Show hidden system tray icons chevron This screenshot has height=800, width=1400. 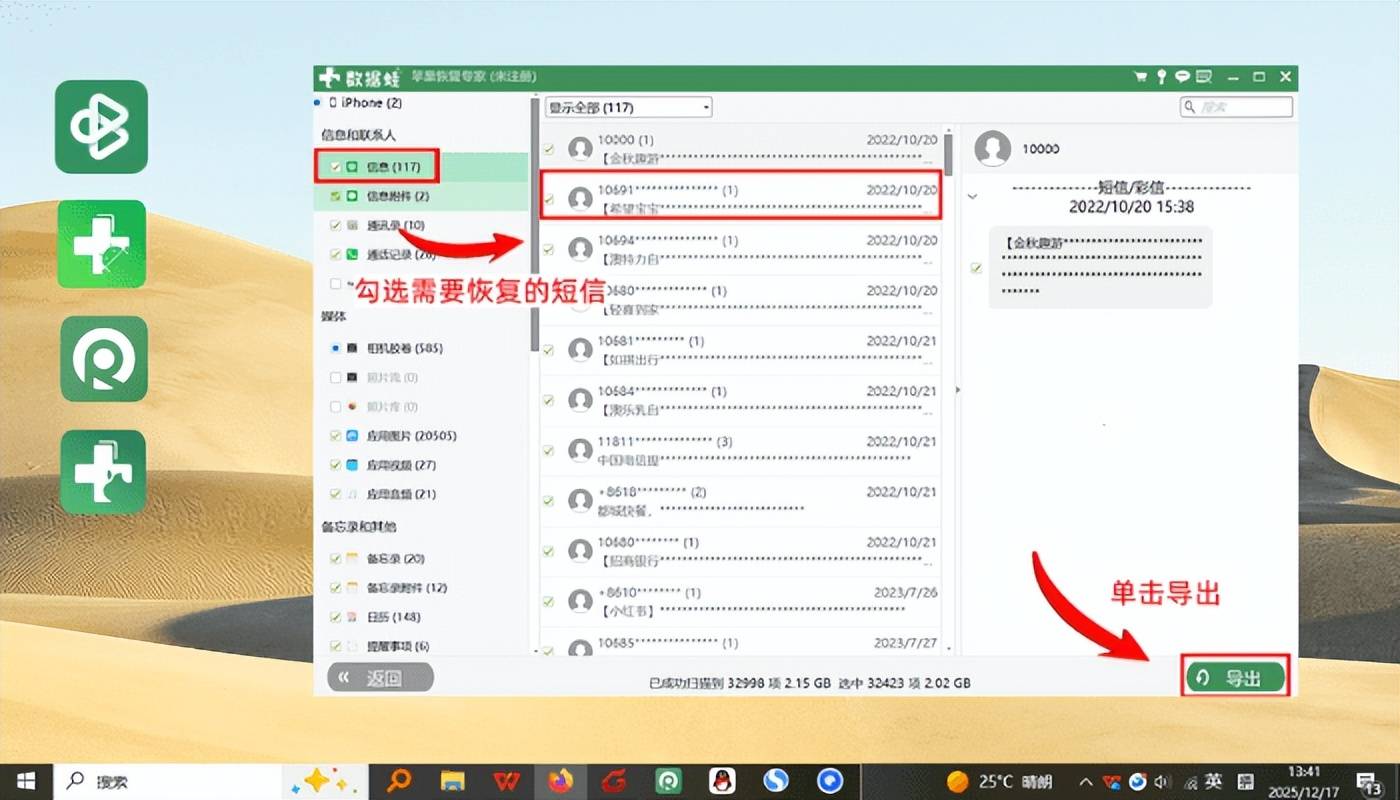coord(1086,781)
